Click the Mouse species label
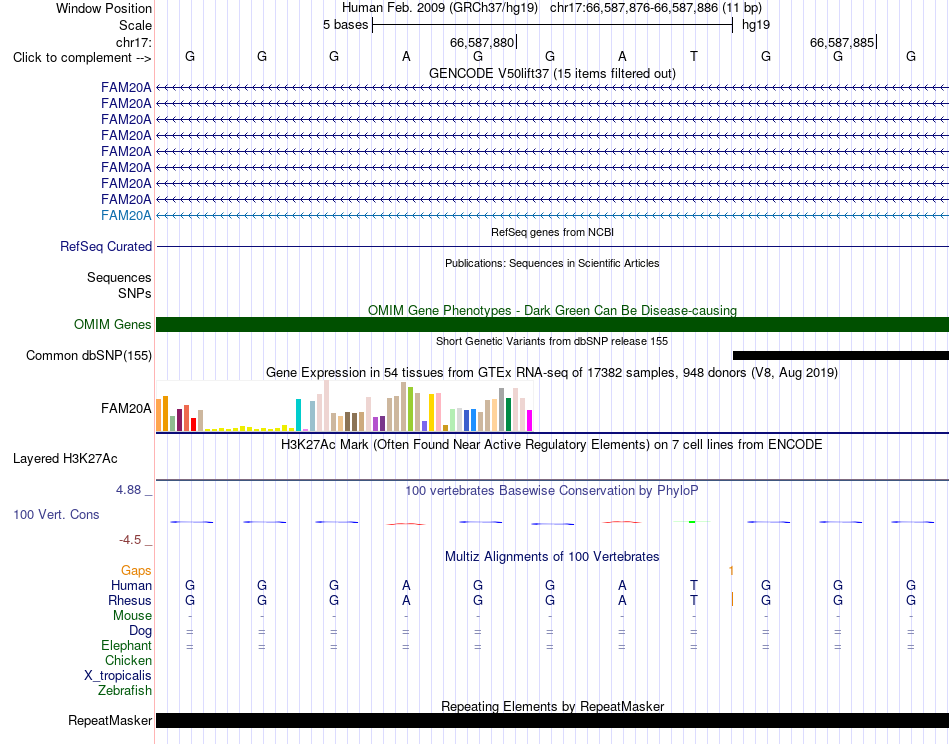This screenshot has width=950, height=744. pyautogui.click(x=133, y=616)
